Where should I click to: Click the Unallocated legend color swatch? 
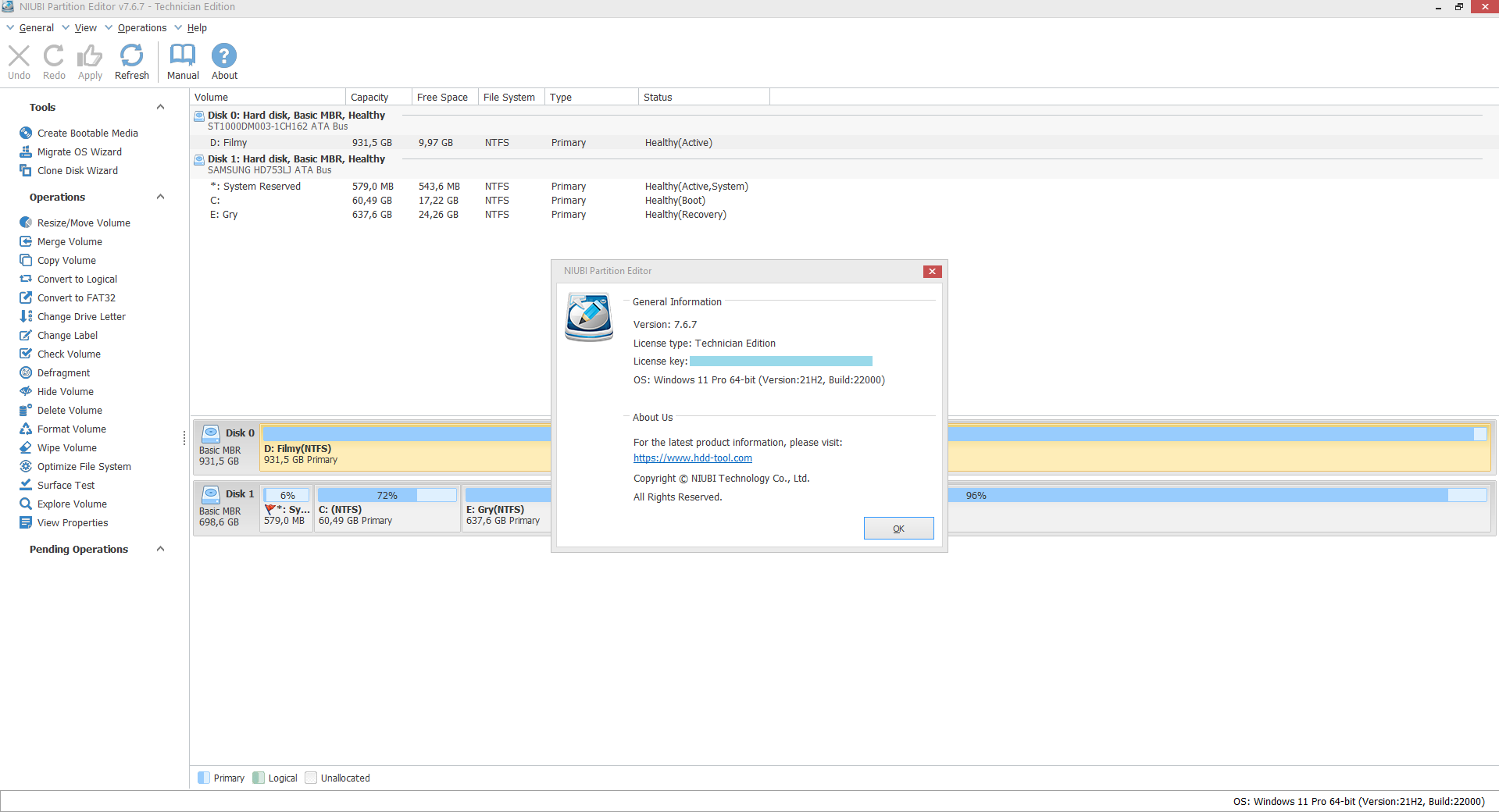point(311,778)
